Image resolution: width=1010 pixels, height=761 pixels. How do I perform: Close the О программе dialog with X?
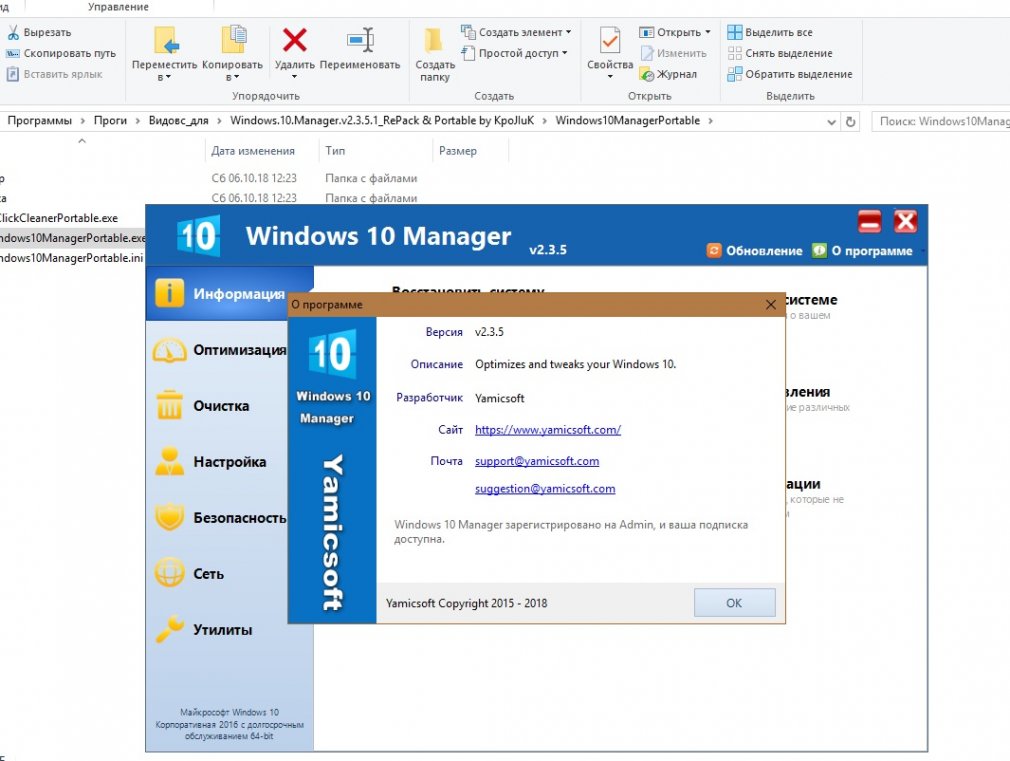tap(770, 304)
